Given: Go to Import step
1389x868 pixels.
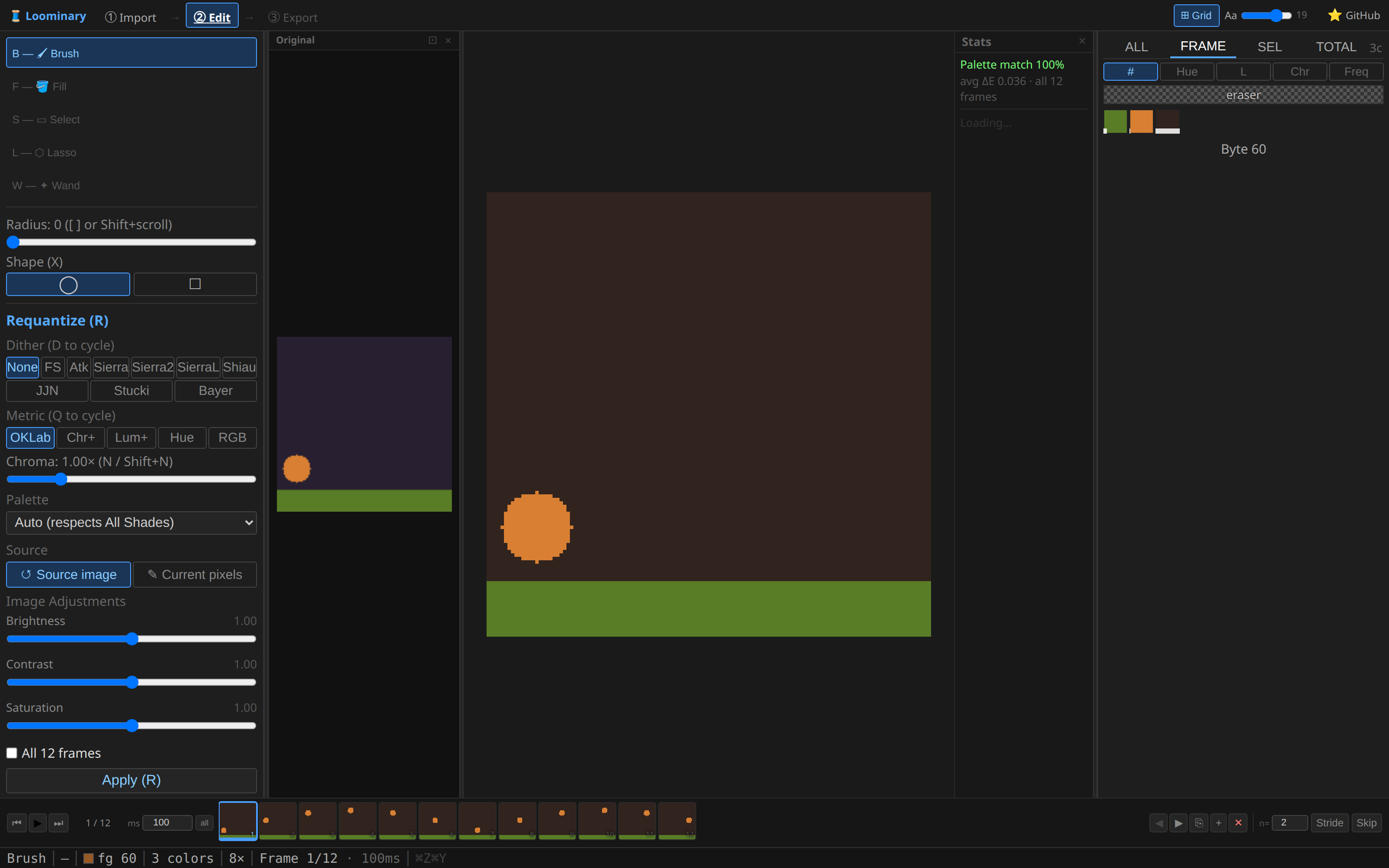Looking at the screenshot, I should point(131,17).
